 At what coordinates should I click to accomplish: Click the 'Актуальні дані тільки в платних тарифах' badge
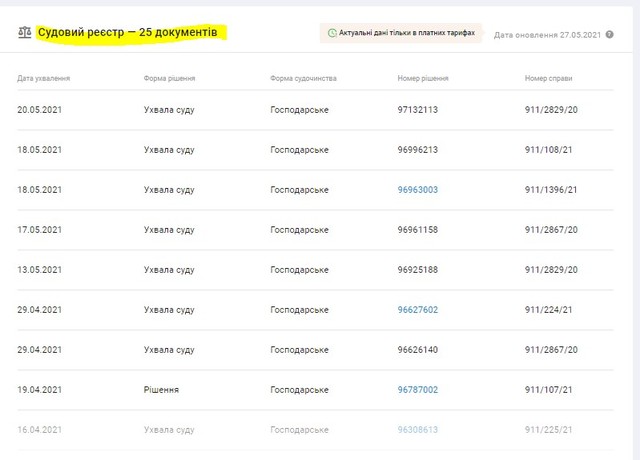402,33
